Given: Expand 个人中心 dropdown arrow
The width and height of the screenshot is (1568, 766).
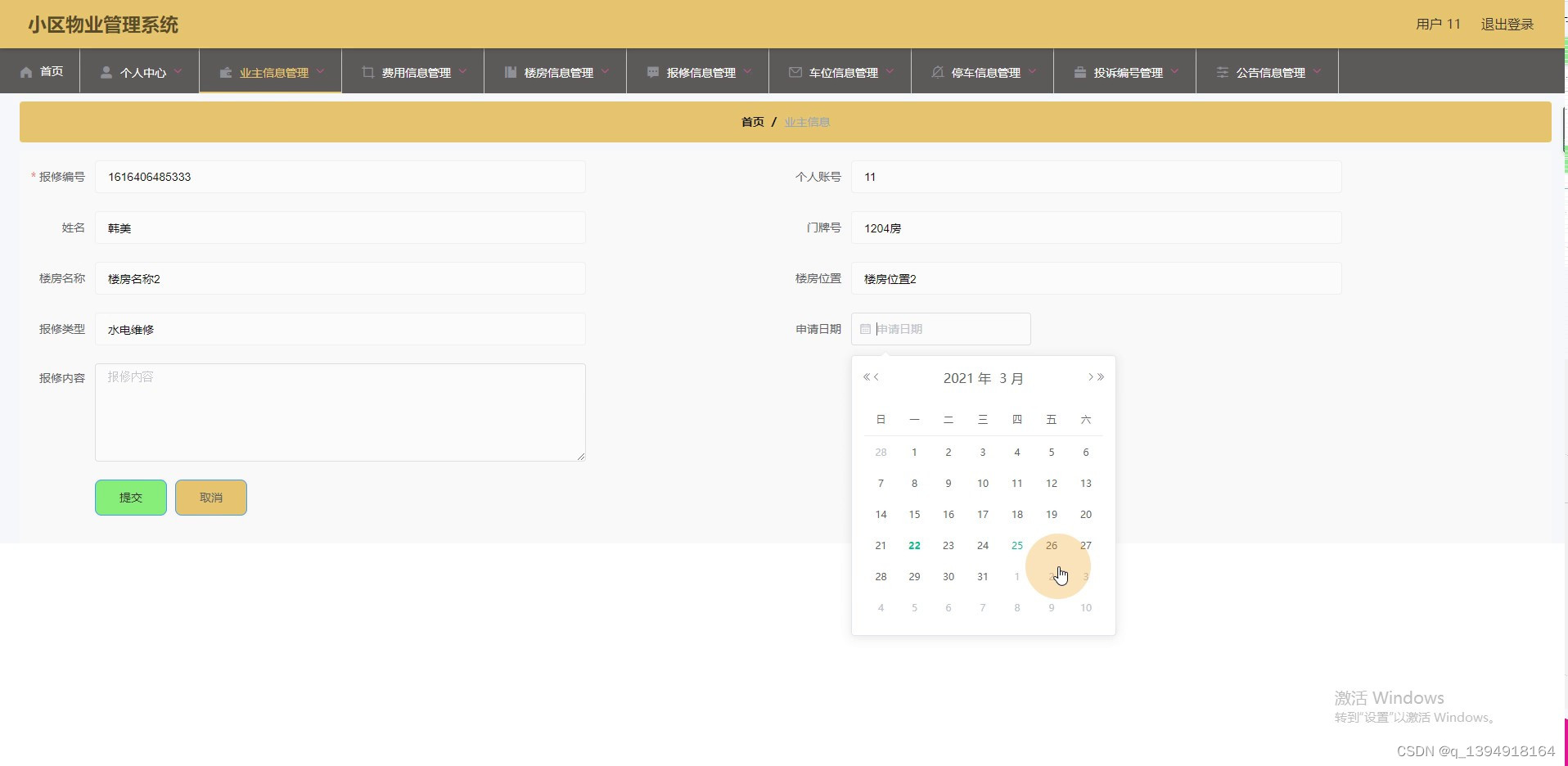Looking at the screenshot, I should [x=178, y=71].
